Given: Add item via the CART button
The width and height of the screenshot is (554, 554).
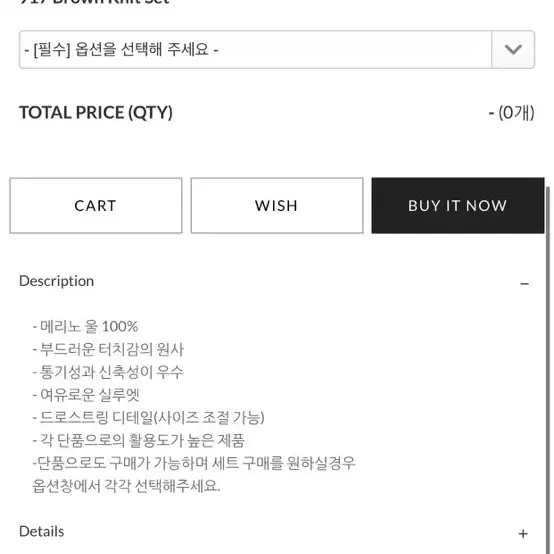Looking at the screenshot, I should pyautogui.click(x=96, y=206).
